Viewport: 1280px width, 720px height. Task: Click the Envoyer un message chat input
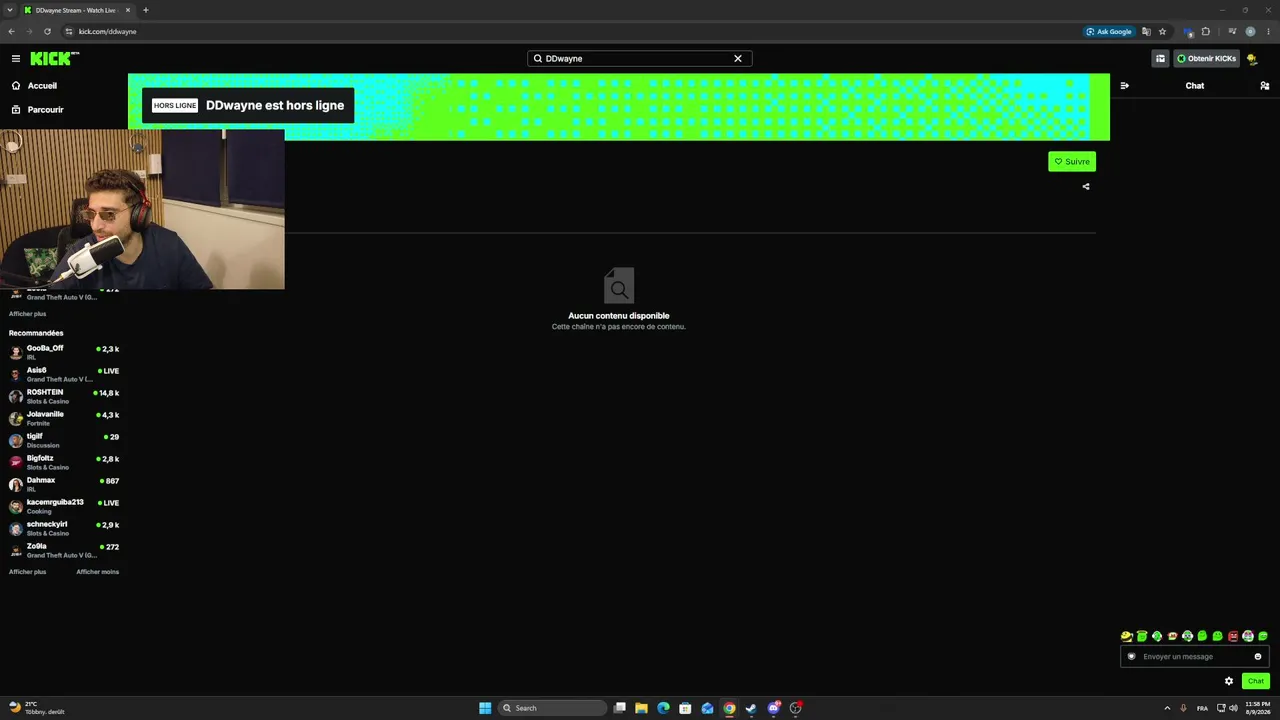tap(1195, 657)
